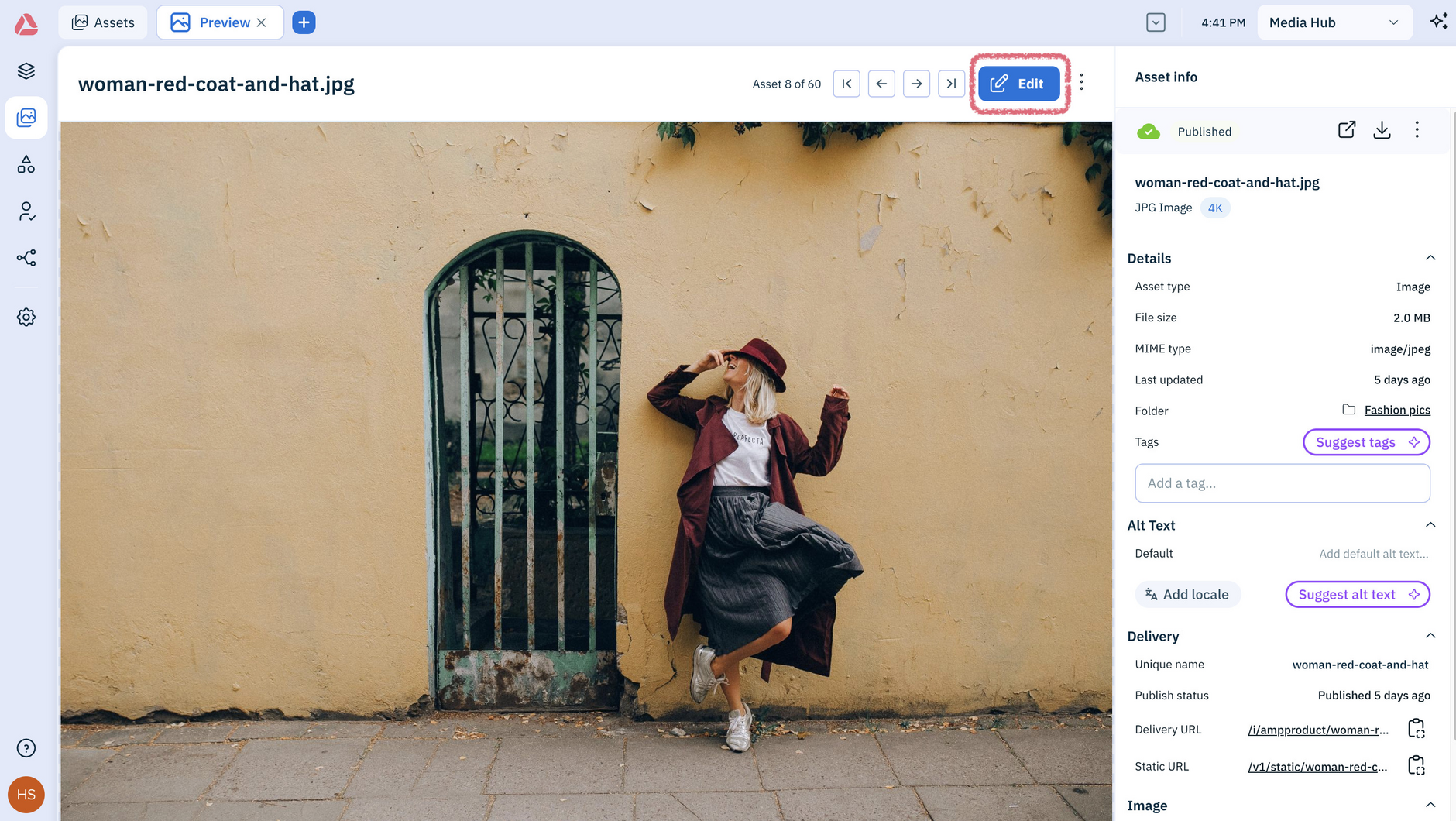The height and width of the screenshot is (821, 1456).
Task: Open asset in new window icon
Action: pyautogui.click(x=1347, y=130)
